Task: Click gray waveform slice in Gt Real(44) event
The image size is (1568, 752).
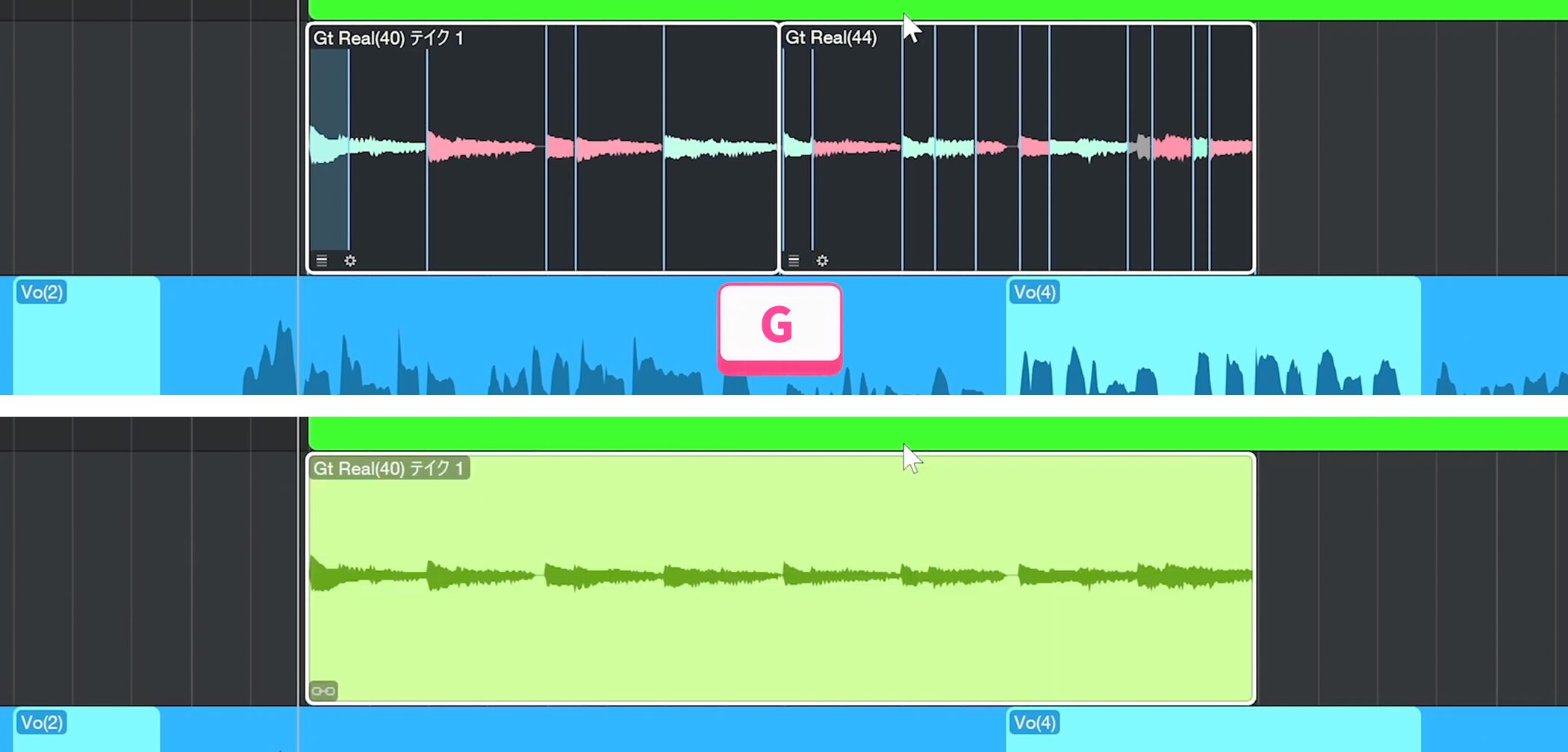Action: [1142, 146]
